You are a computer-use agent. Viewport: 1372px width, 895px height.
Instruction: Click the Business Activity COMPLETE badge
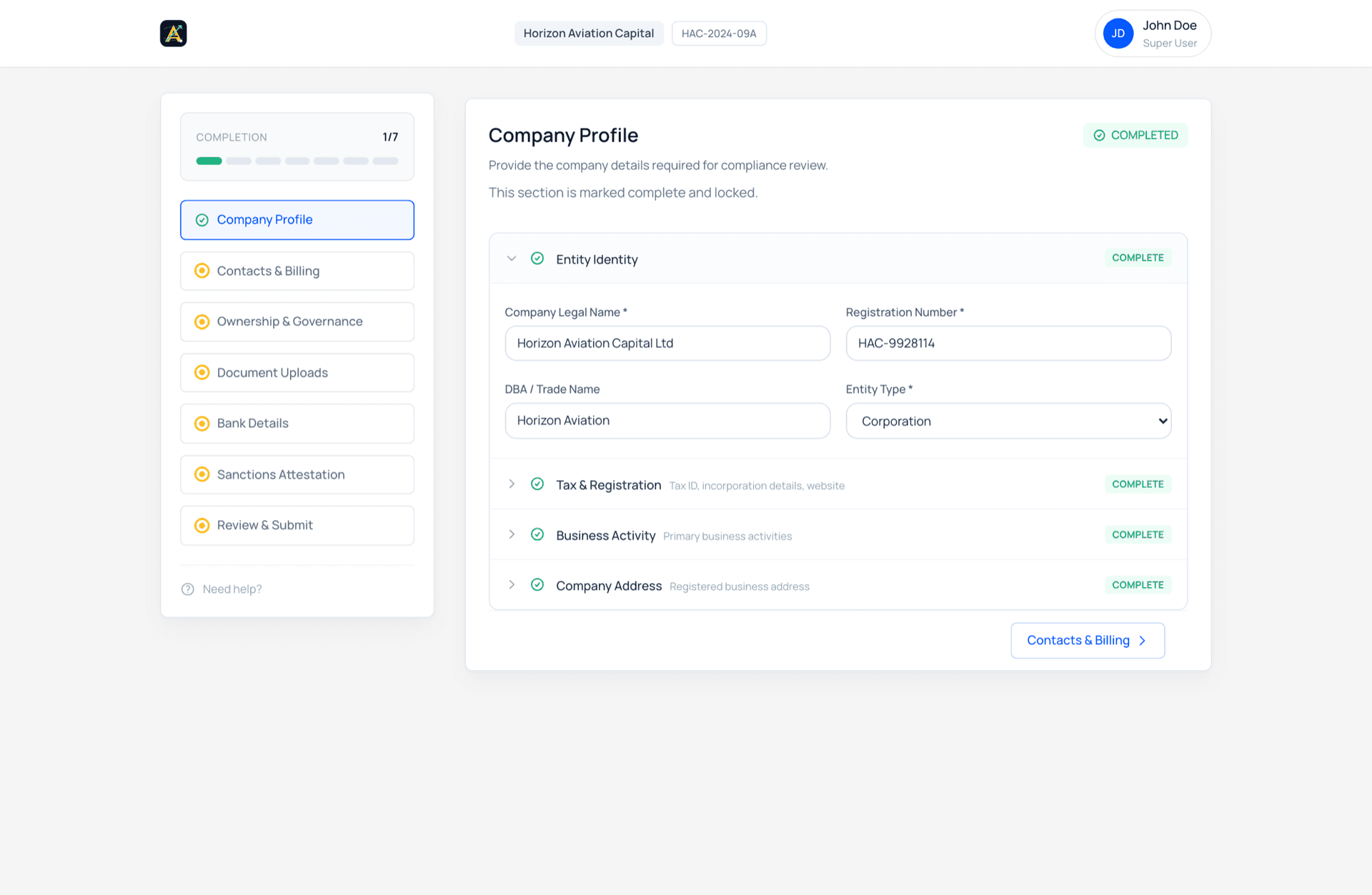tap(1138, 535)
